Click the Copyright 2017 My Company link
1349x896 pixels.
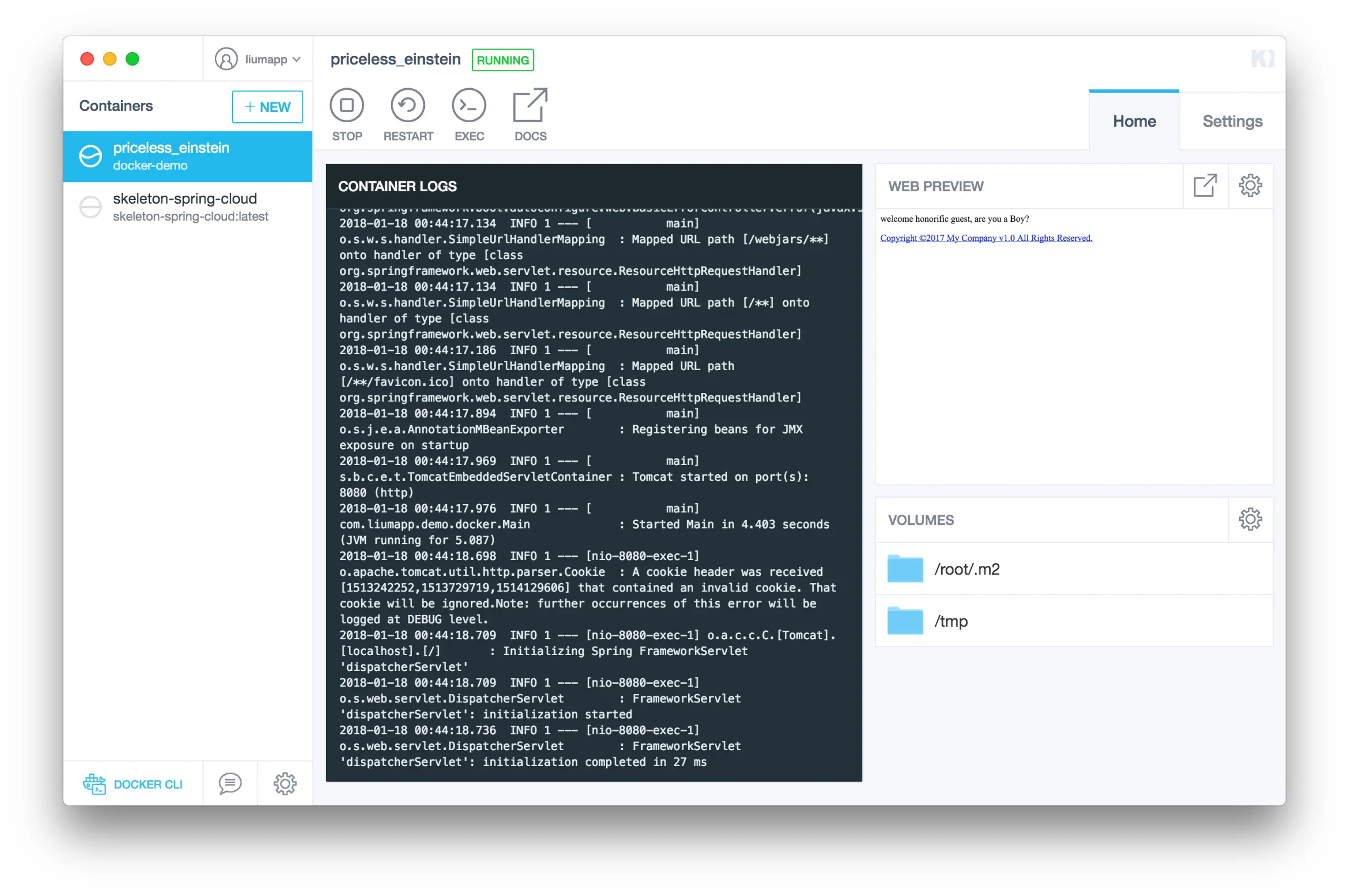click(985, 238)
